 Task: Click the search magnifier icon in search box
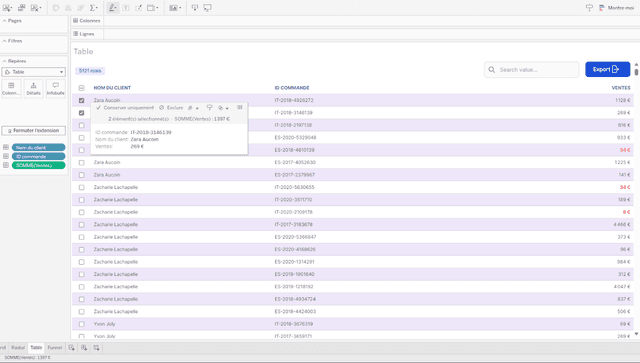(x=491, y=70)
